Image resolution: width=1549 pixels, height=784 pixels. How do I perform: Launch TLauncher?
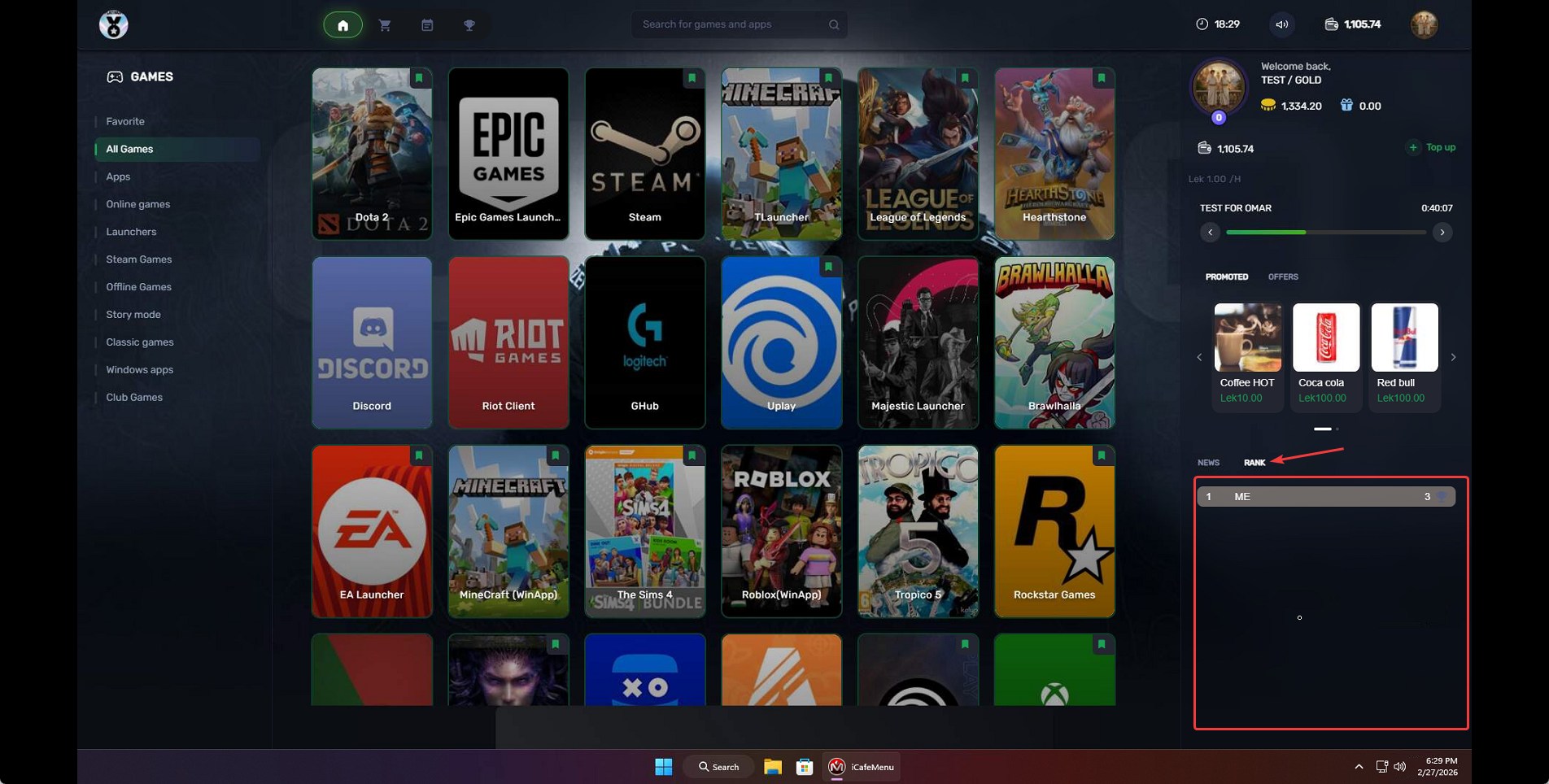pos(782,154)
